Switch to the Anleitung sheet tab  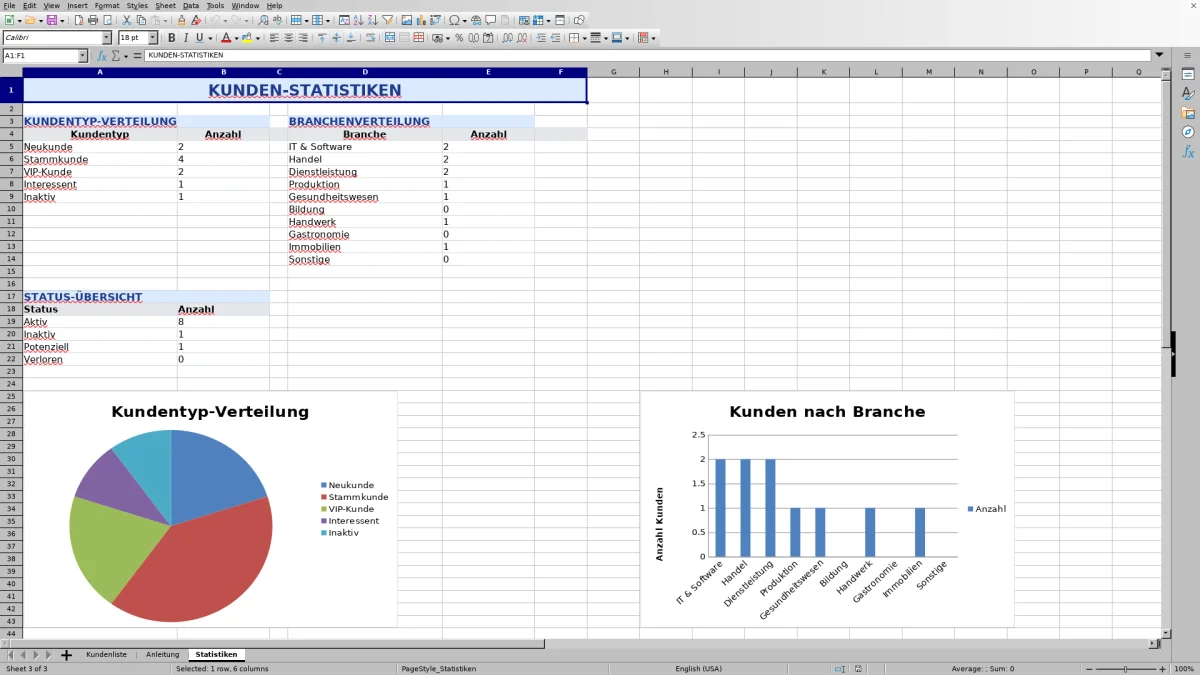162,654
